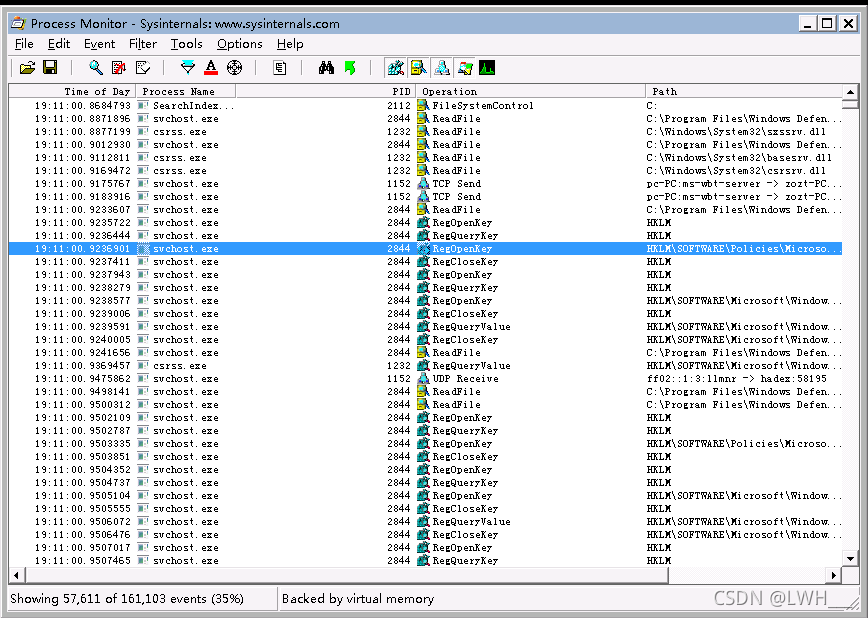Click the TCP Send network icon at 19:11:00.9183916
This screenshot has width=868, height=618.
pyautogui.click(x=423, y=197)
